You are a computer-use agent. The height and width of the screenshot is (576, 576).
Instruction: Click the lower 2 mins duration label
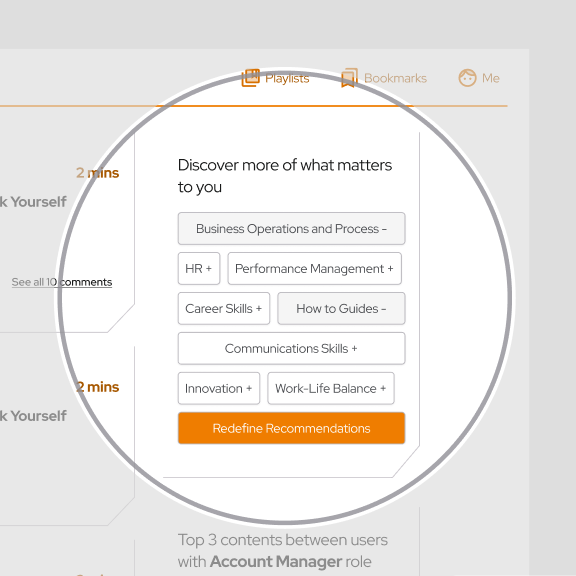click(97, 387)
